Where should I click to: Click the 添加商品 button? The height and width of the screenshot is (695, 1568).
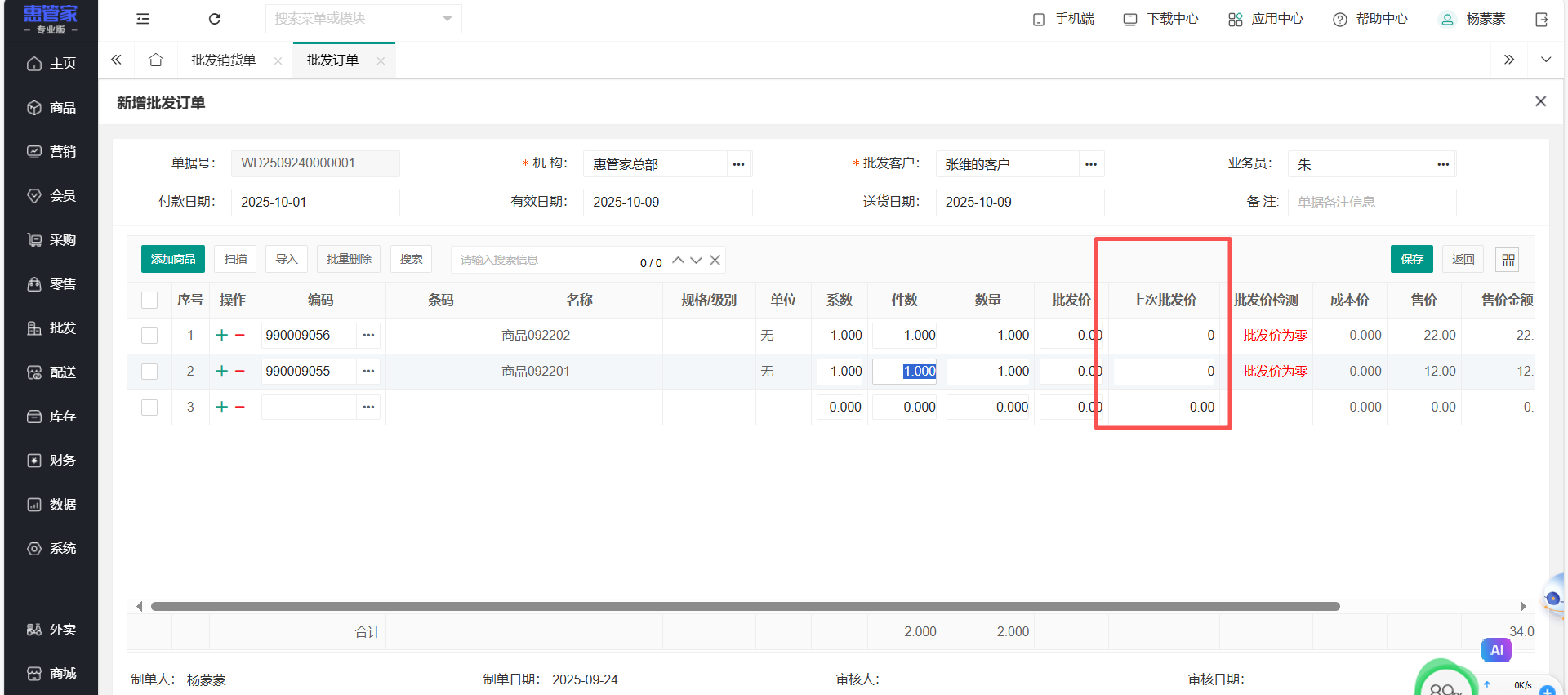coord(173,259)
